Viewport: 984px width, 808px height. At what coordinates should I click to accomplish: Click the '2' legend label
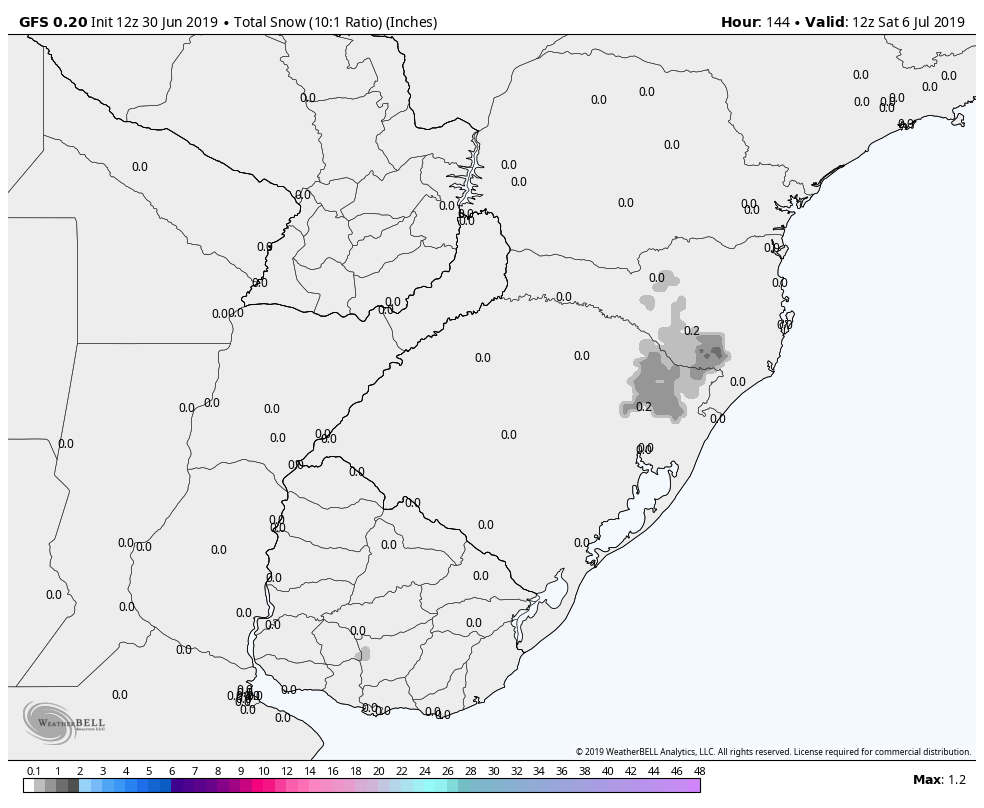click(80, 771)
